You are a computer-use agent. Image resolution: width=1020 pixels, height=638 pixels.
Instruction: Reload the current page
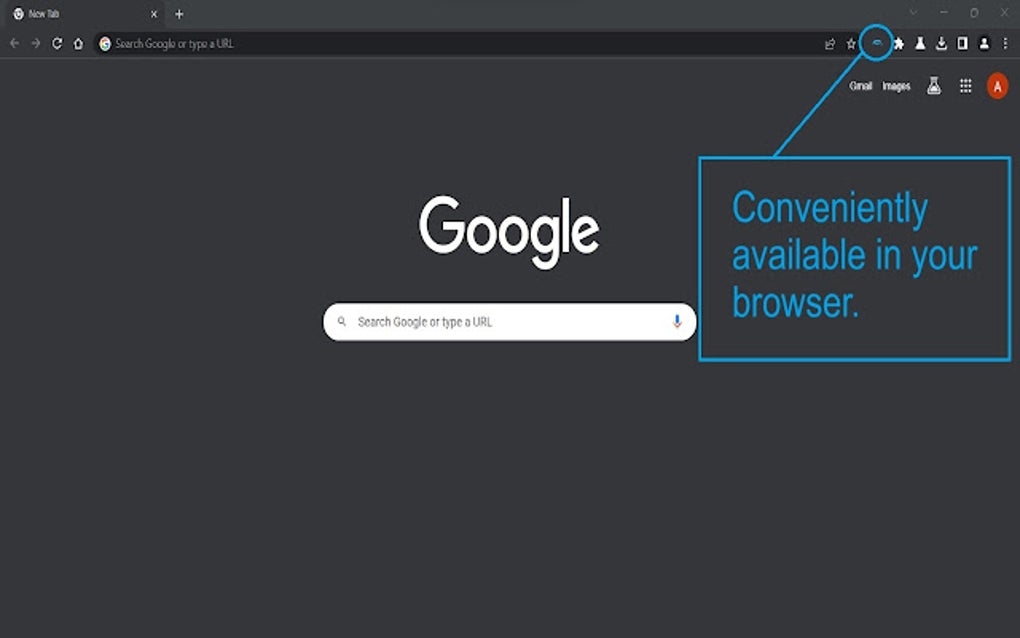[57, 44]
